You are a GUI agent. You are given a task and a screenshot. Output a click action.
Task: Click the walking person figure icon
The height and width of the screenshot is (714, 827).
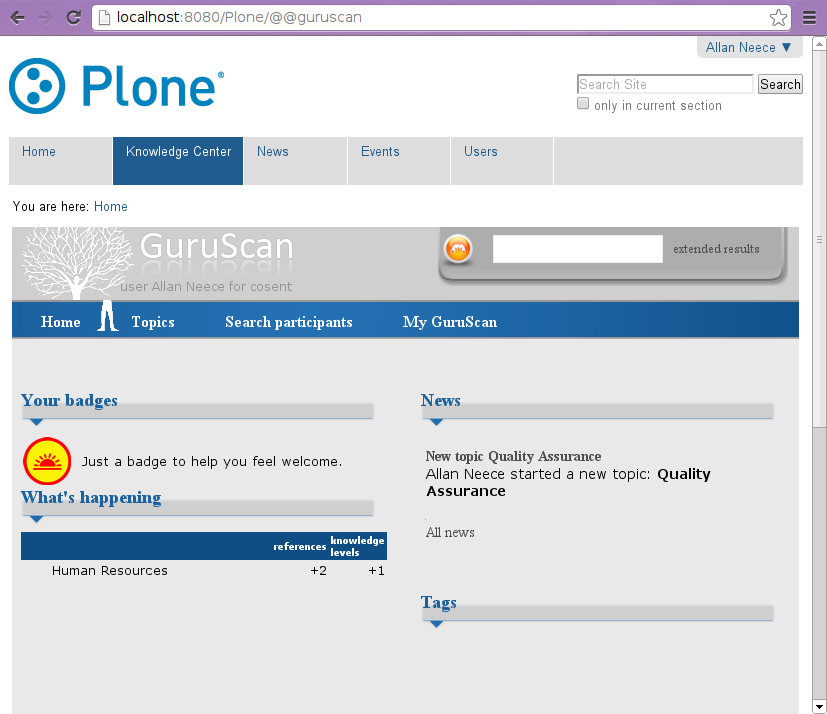(x=108, y=316)
